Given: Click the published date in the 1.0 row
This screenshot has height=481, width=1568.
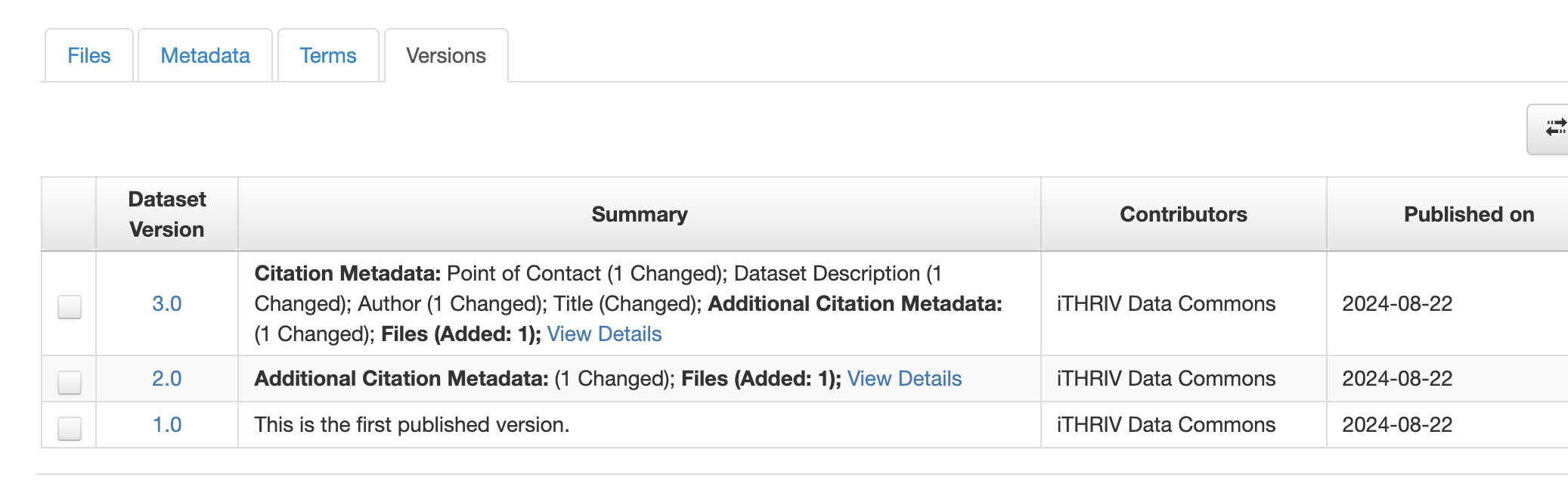Looking at the screenshot, I should tap(1397, 425).
